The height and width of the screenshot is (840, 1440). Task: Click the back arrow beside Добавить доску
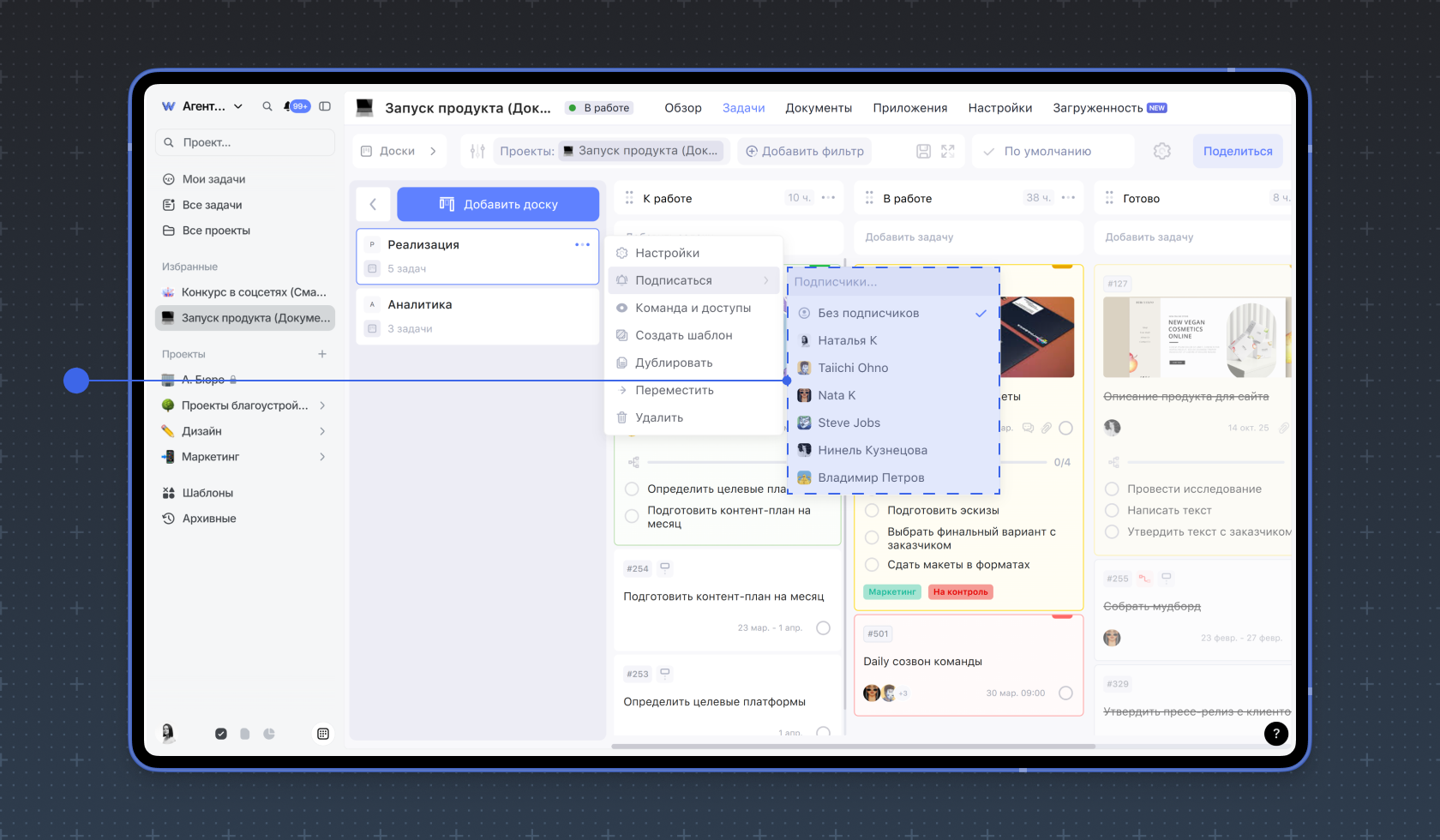pos(373,204)
